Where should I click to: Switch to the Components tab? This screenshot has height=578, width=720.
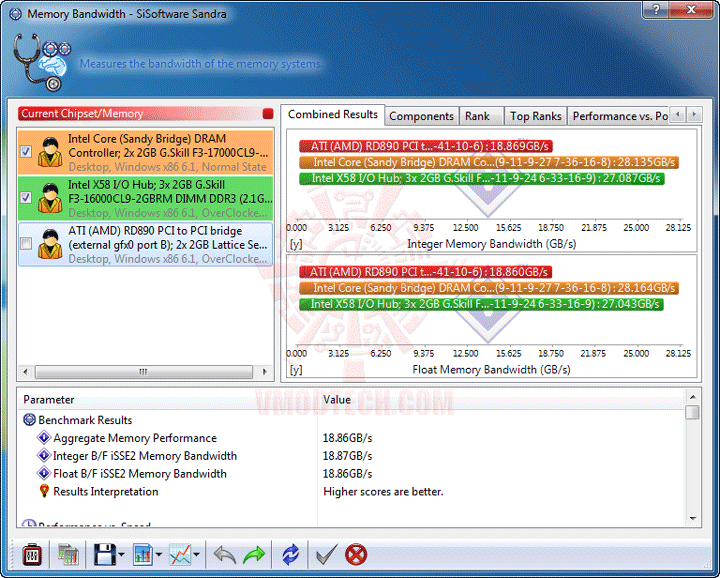(421, 116)
